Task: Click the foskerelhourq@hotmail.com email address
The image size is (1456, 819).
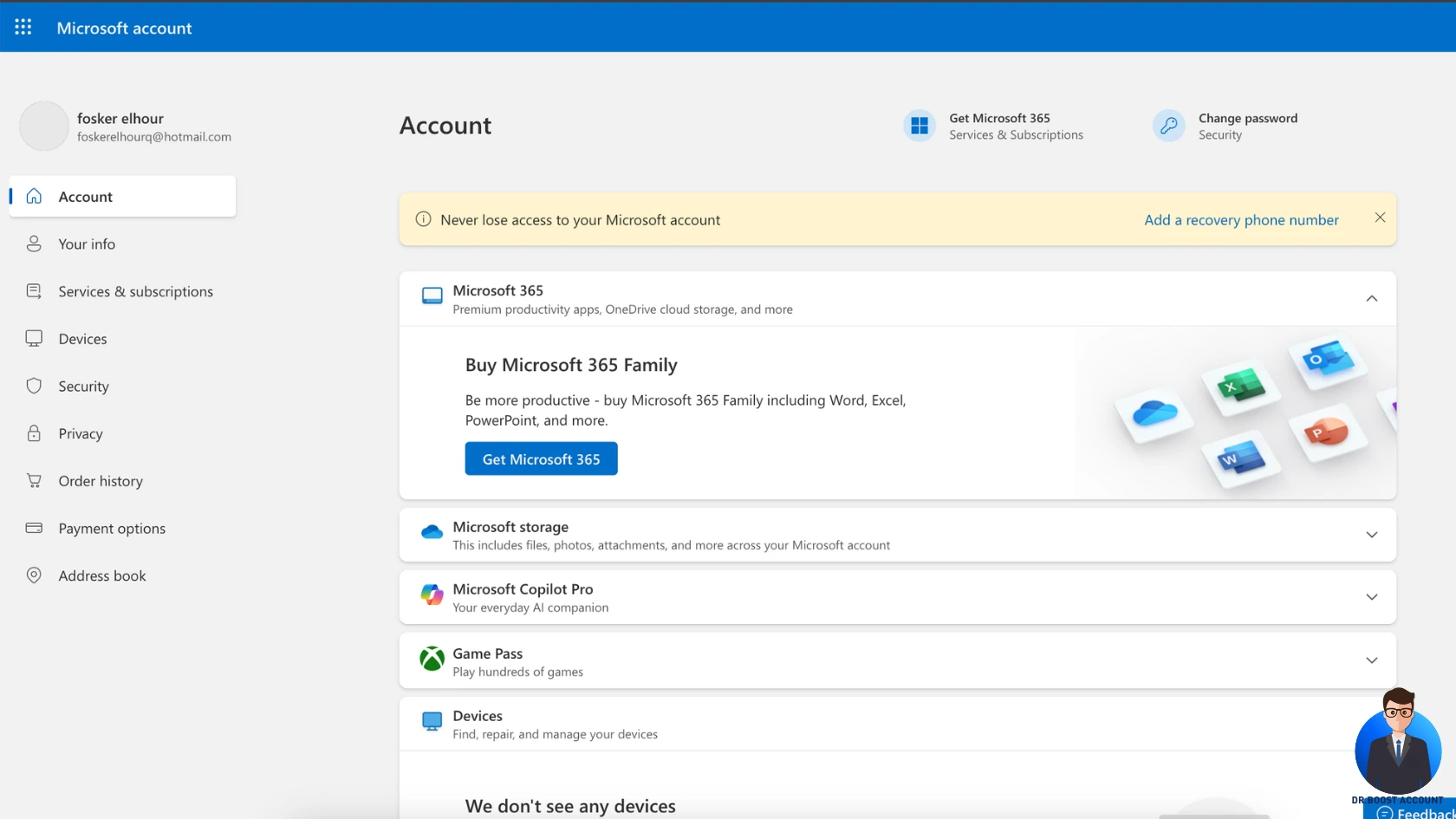Action: tap(154, 137)
